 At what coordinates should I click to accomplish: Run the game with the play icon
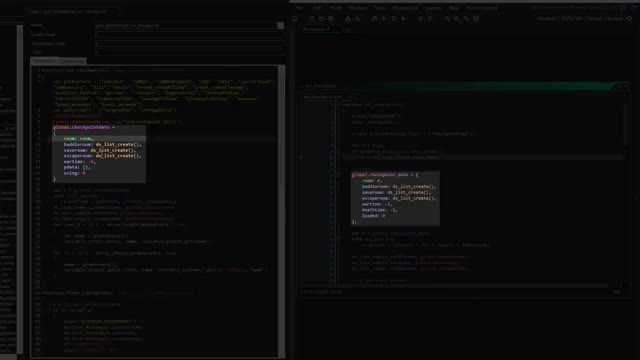pos(384,19)
